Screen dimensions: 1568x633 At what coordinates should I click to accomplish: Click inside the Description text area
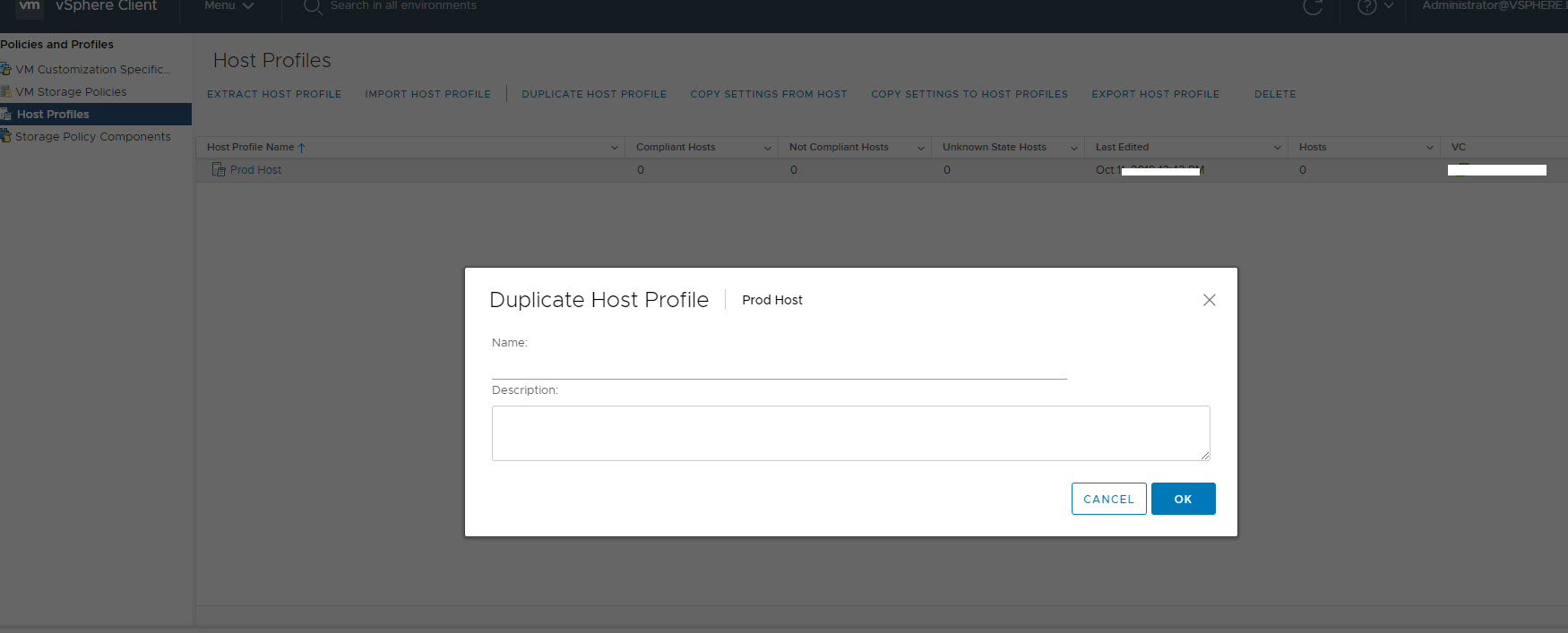(850, 433)
